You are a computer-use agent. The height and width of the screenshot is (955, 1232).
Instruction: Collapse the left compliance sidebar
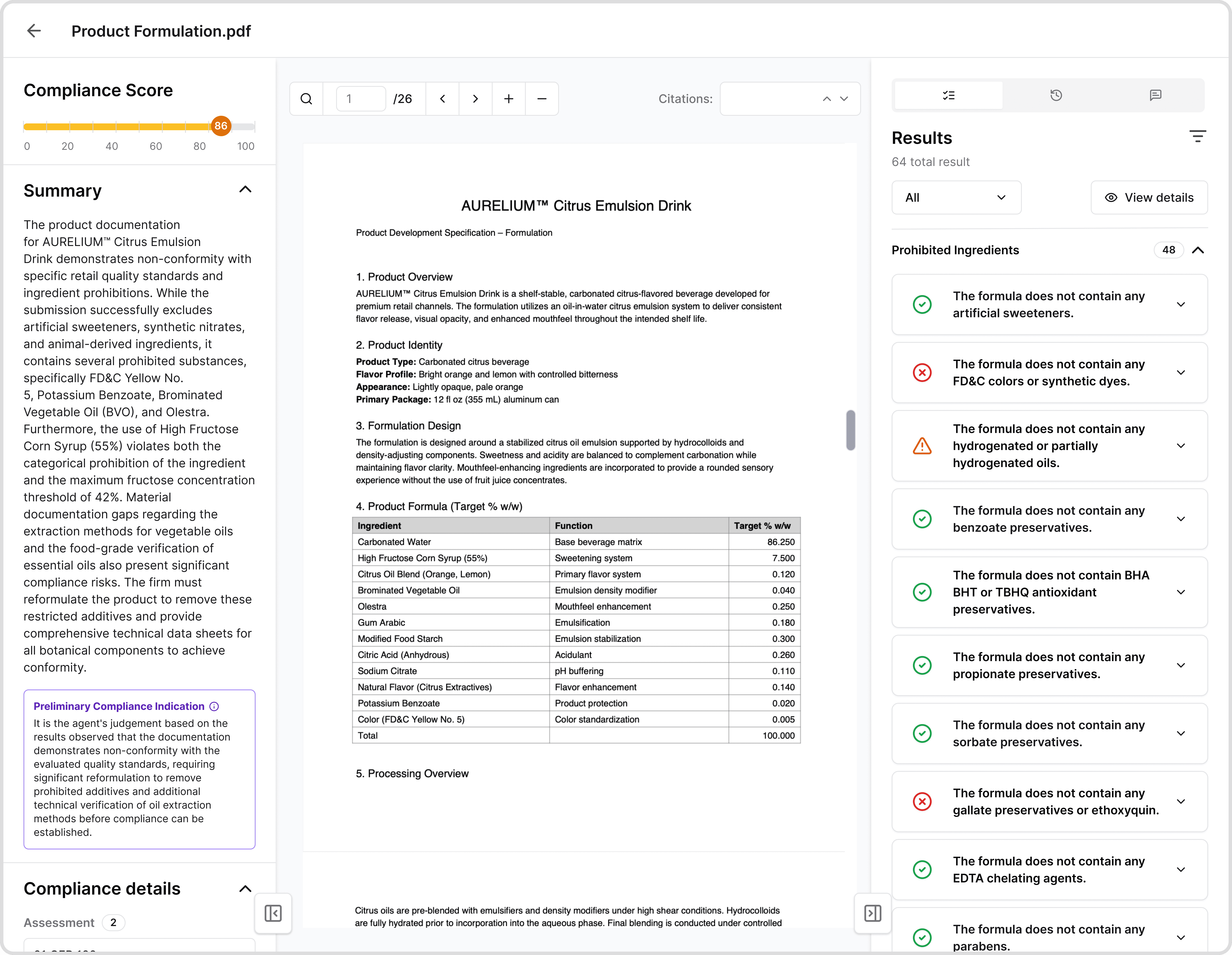coord(273,913)
